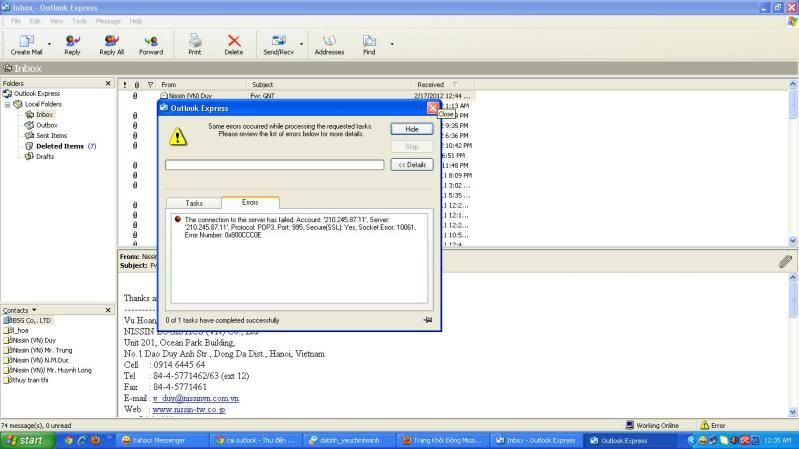Sort messages by Subject column

coord(329,85)
